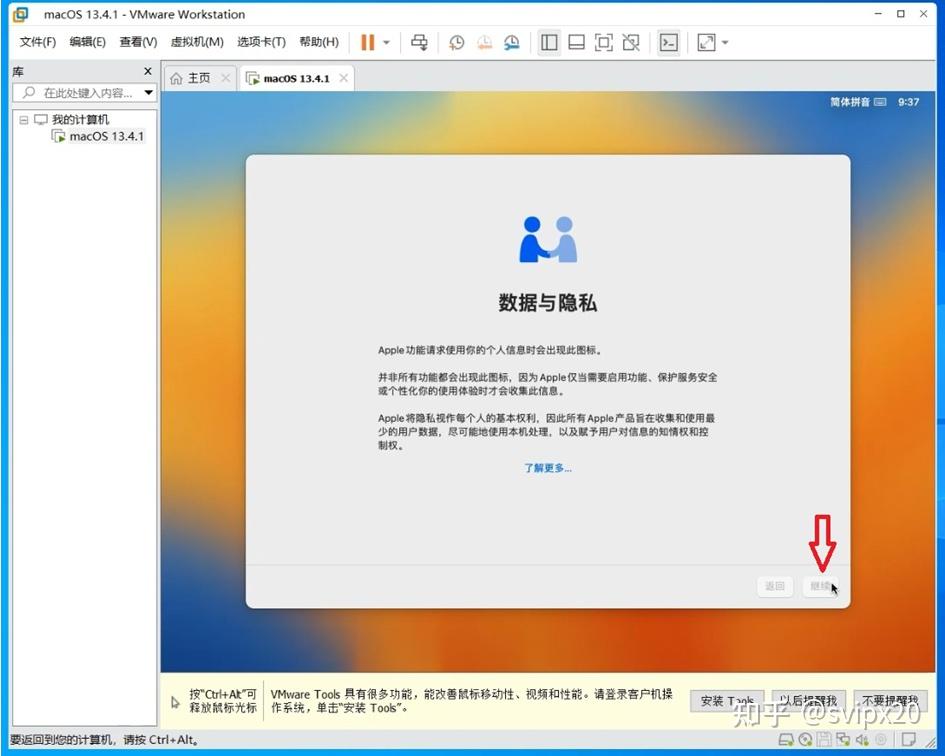Screen dimensions: 945x756
Task: Open the 选项卡(T) menu
Action: point(261,42)
